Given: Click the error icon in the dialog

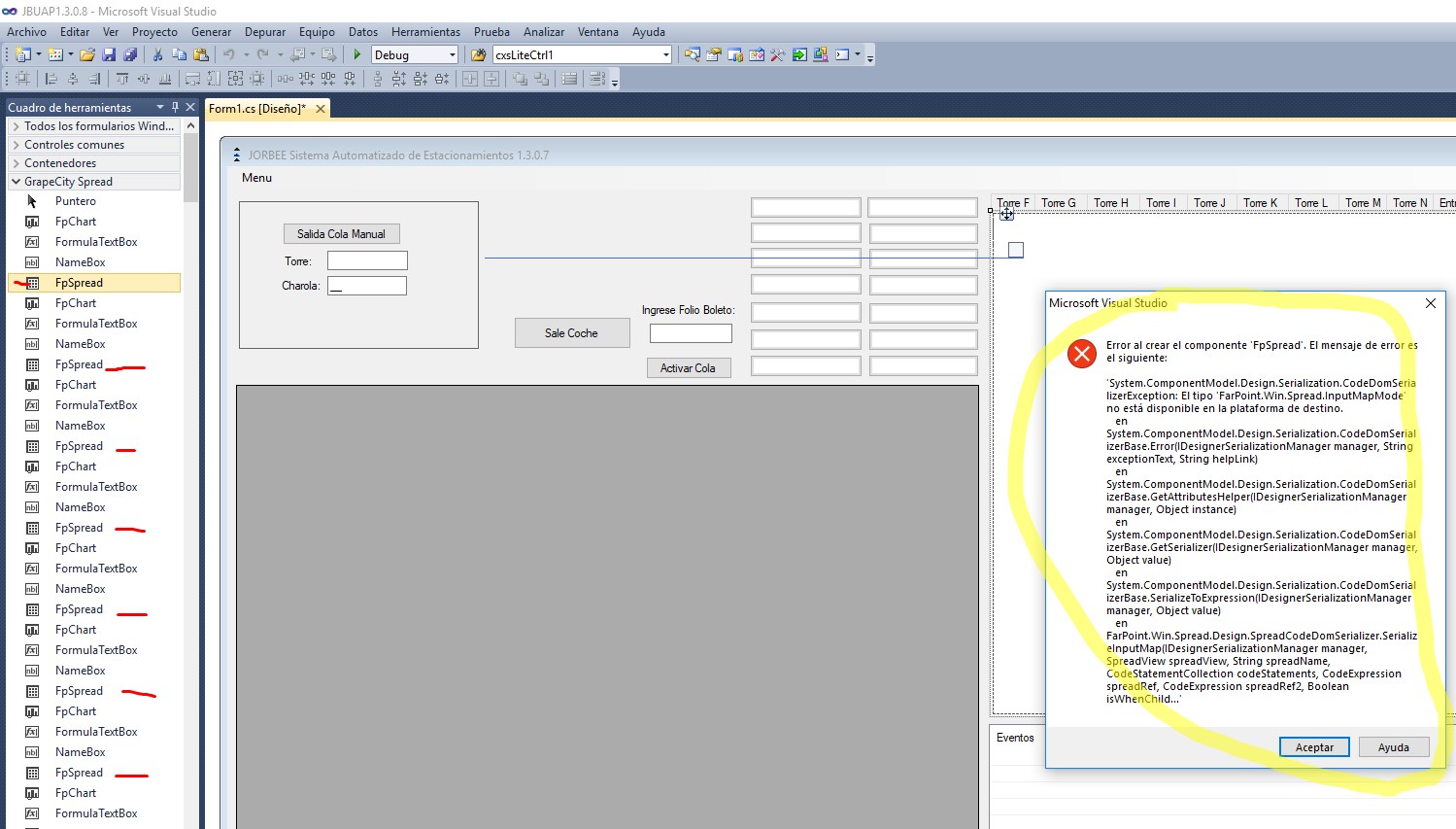Looking at the screenshot, I should [1081, 353].
